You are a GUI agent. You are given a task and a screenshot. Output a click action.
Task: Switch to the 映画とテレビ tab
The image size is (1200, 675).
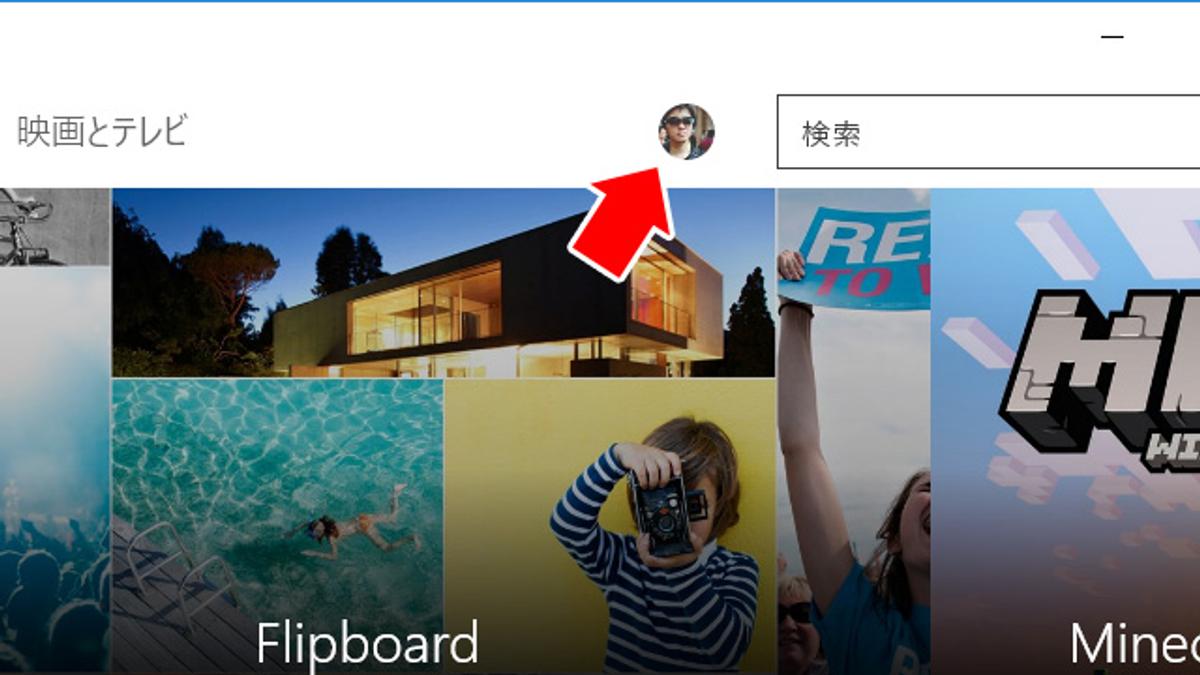tap(102, 131)
